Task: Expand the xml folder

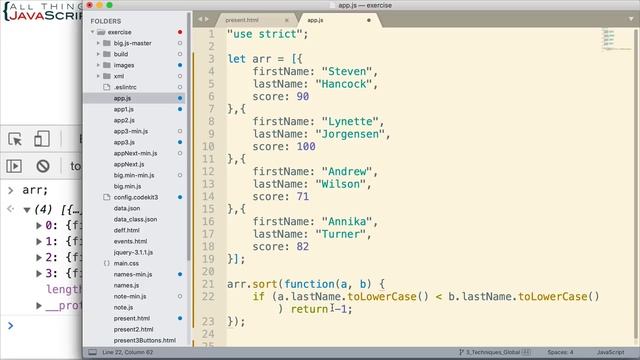Action: 98,76
